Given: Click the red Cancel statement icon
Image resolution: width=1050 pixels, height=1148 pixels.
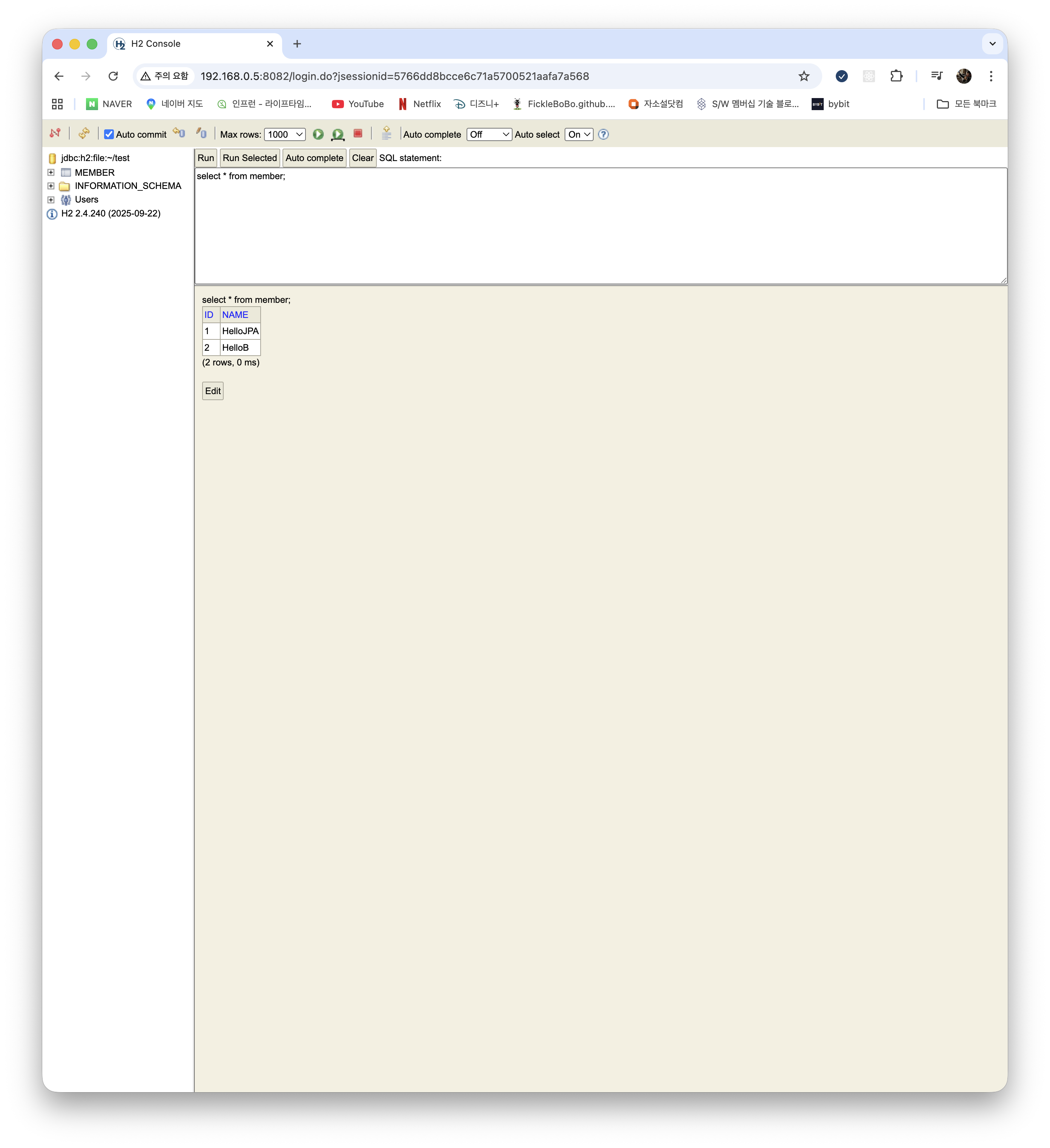Looking at the screenshot, I should coord(358,133).
